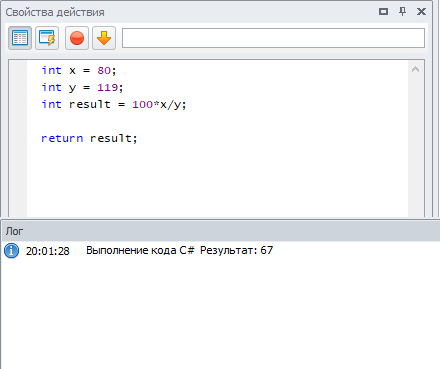Screen dimensions: 440x369
Task: Select the table properties view icon
Action: pos(20,38)
